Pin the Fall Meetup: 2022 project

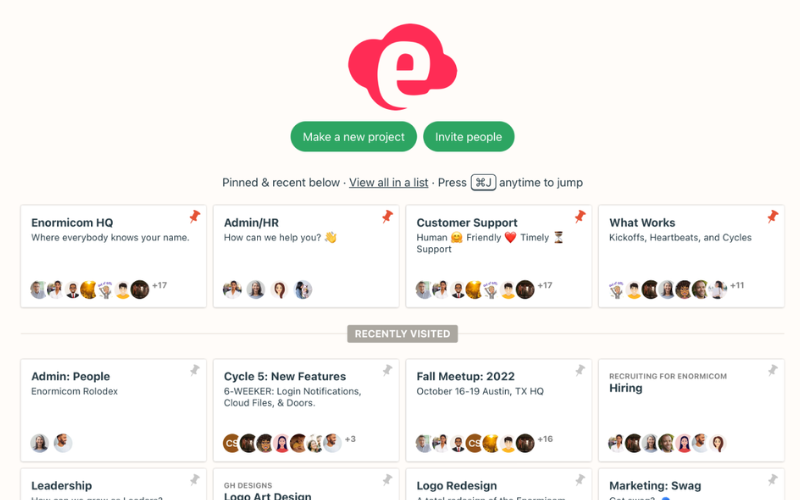580,370
